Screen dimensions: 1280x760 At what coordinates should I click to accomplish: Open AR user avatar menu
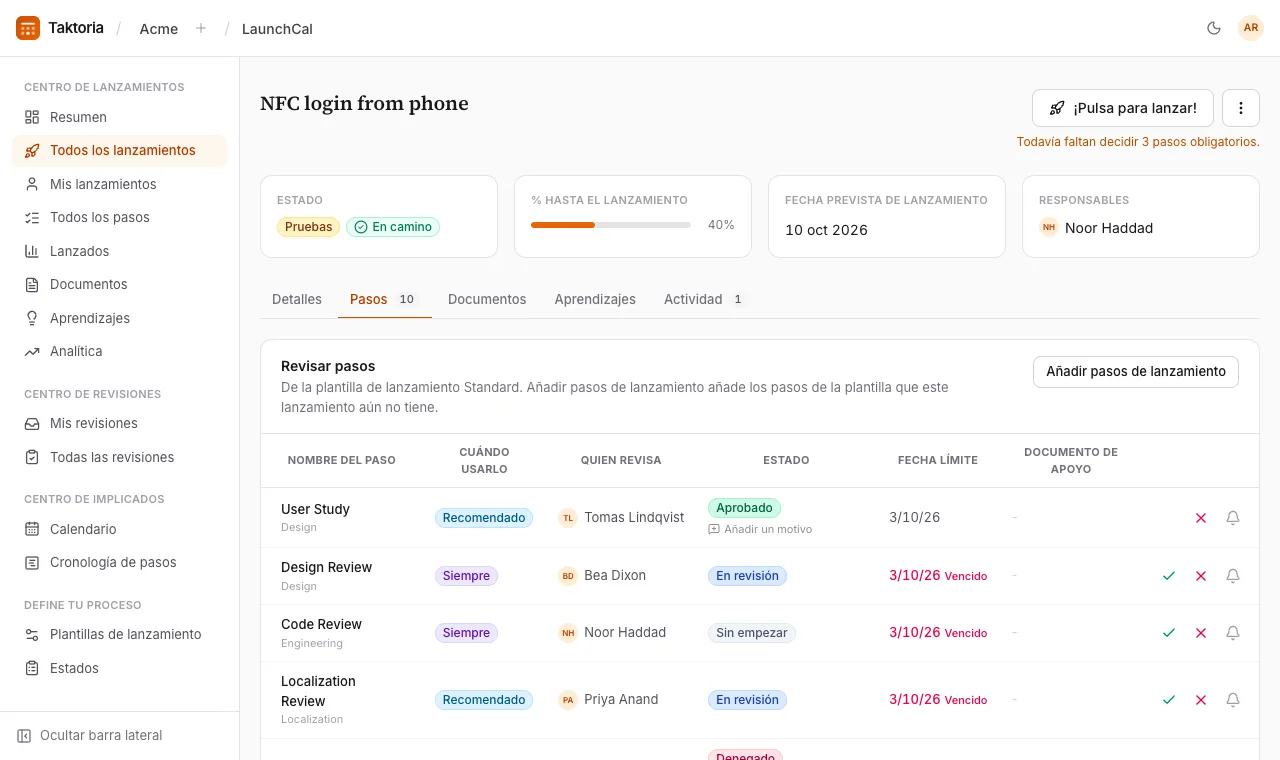point(1251,28)
